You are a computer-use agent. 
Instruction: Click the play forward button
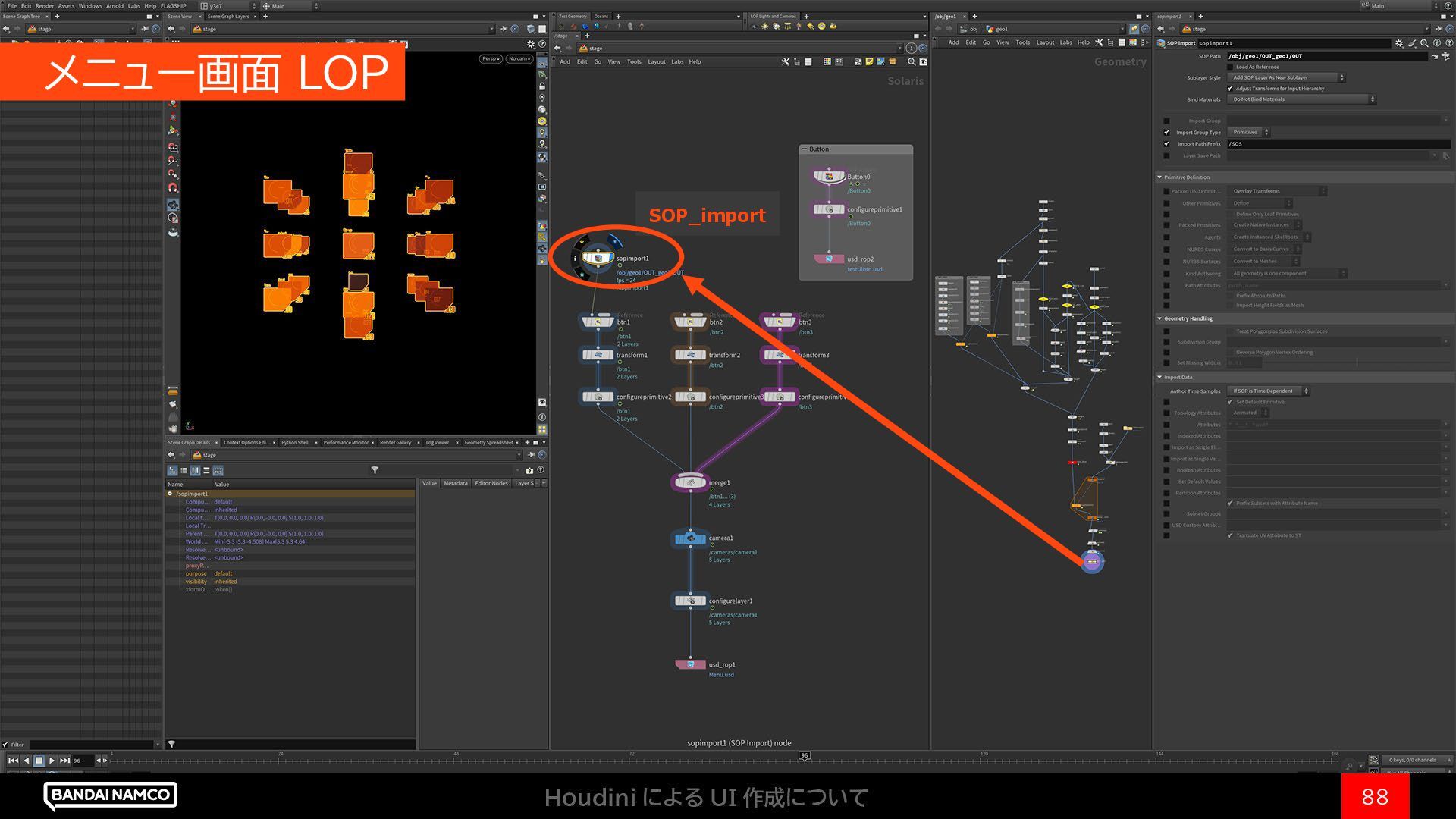click(52, 760)
